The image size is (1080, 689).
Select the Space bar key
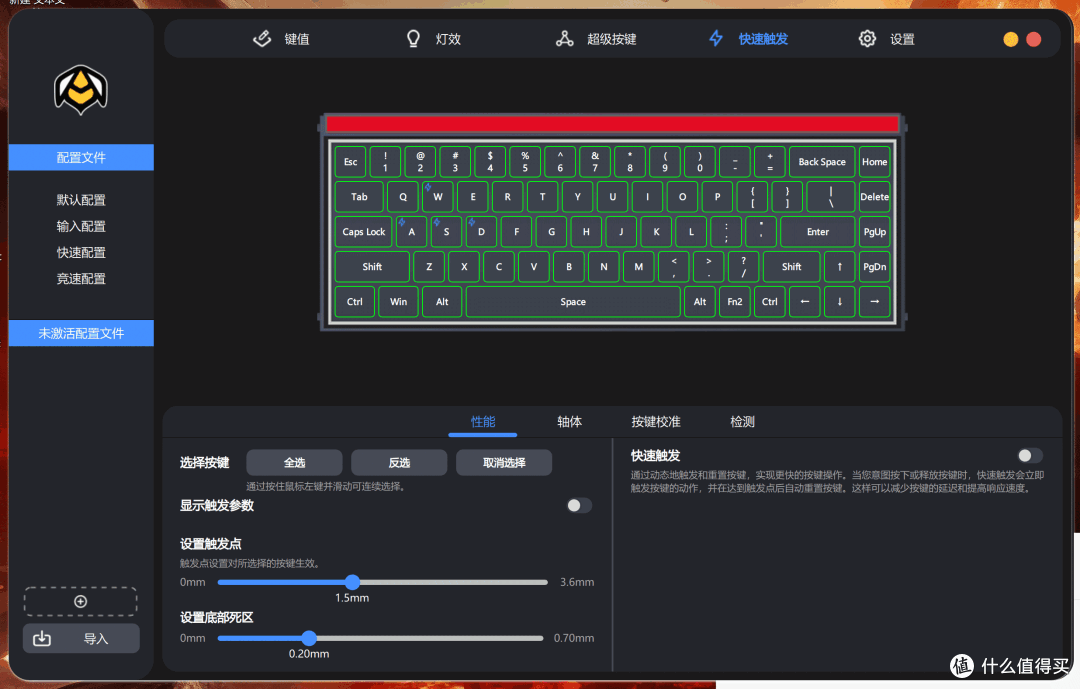tap(573, 302)
